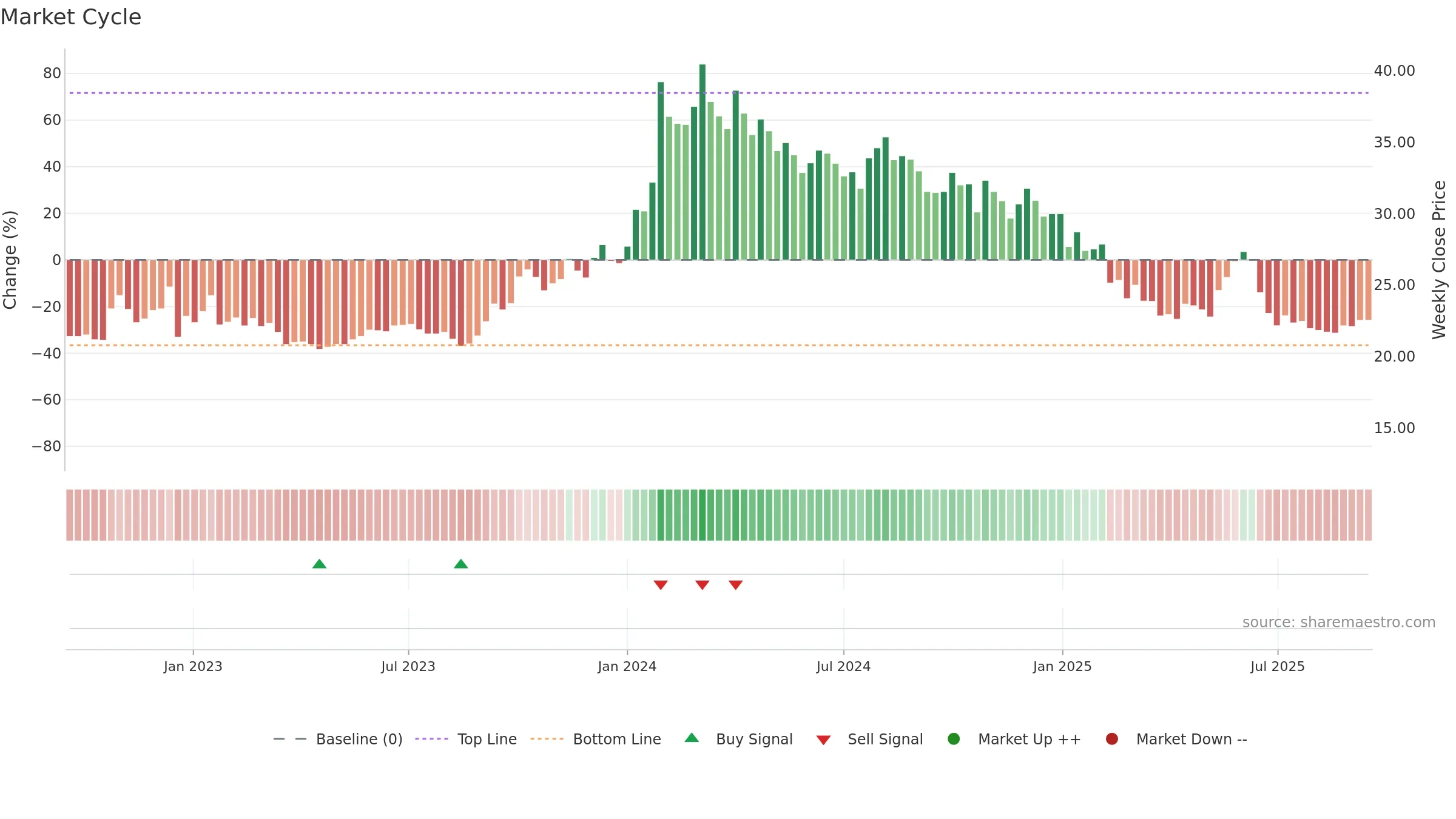Click the Jul 2025 x-axis label

[1278, 667]
